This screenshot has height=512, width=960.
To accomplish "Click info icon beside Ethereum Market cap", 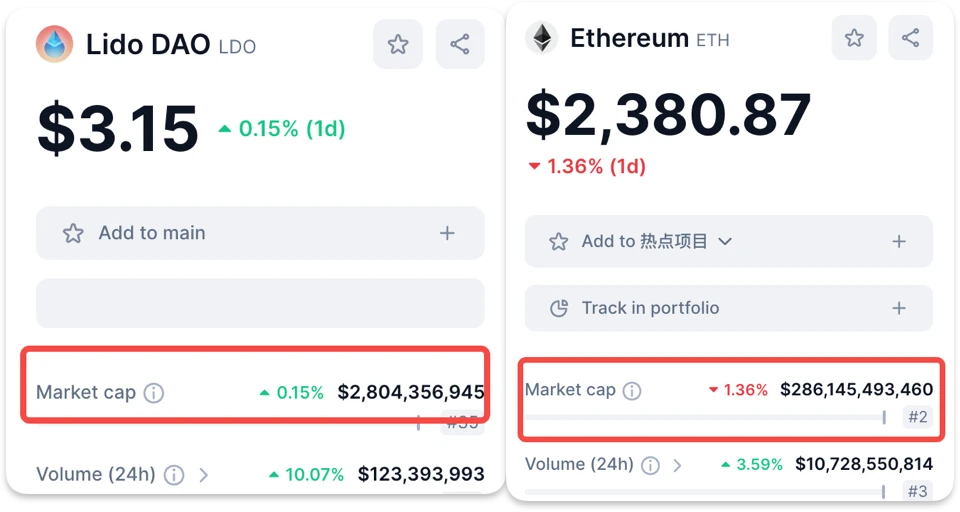I will click(632, 390).
